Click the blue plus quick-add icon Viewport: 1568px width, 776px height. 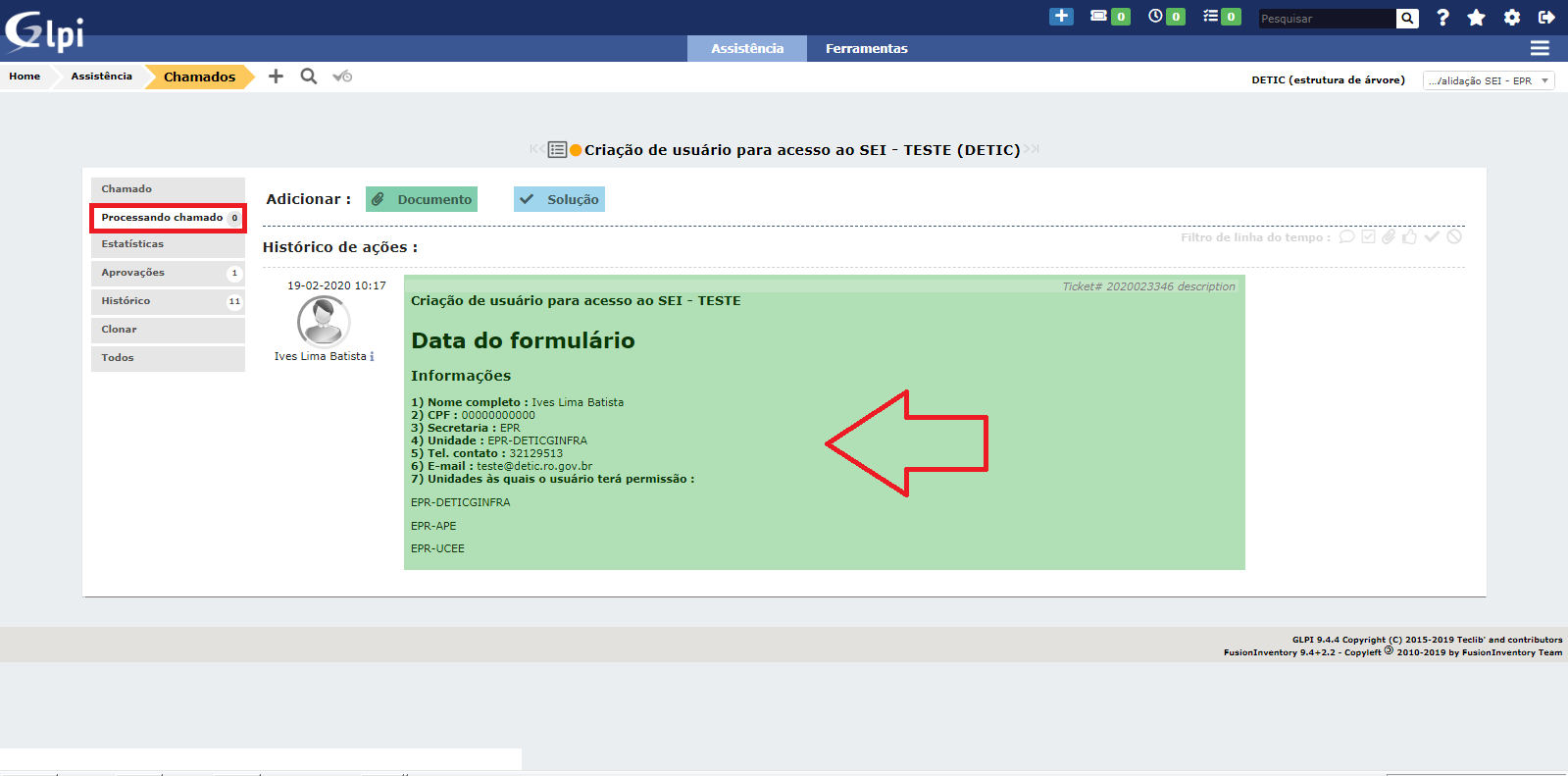[x=1061, y=17]
